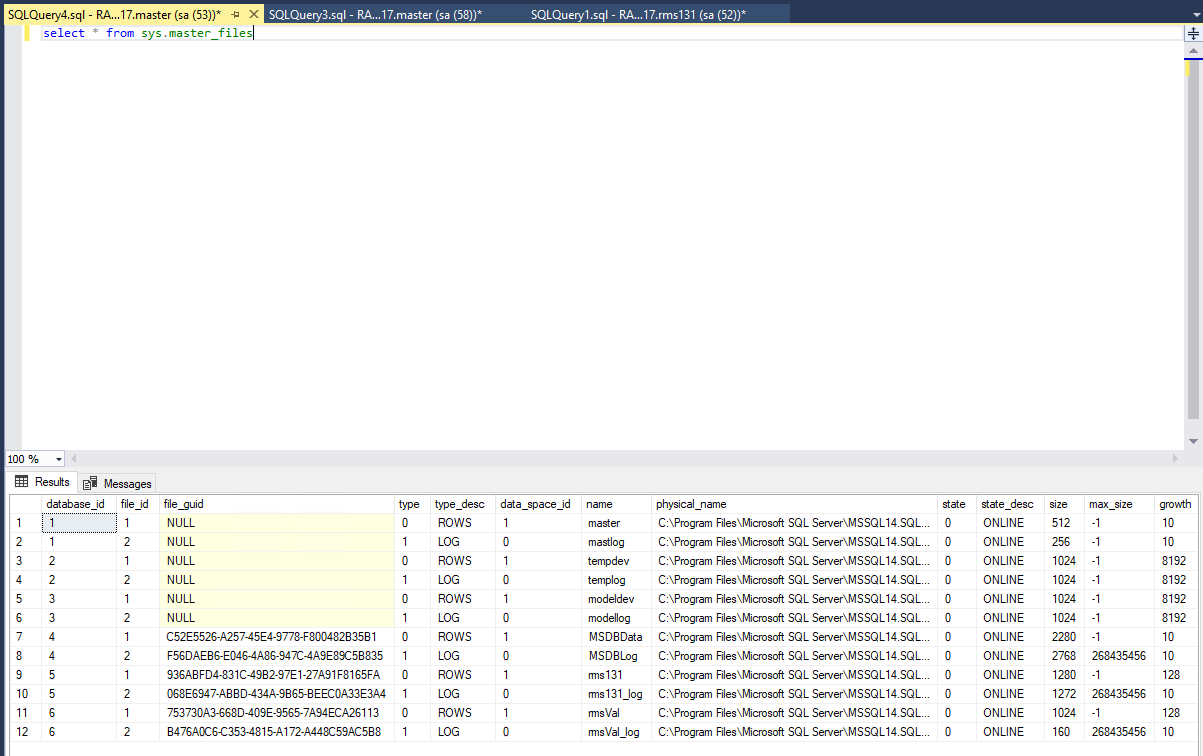Select the physical_name column header
1203x756 pixels.
click(692, 504)
